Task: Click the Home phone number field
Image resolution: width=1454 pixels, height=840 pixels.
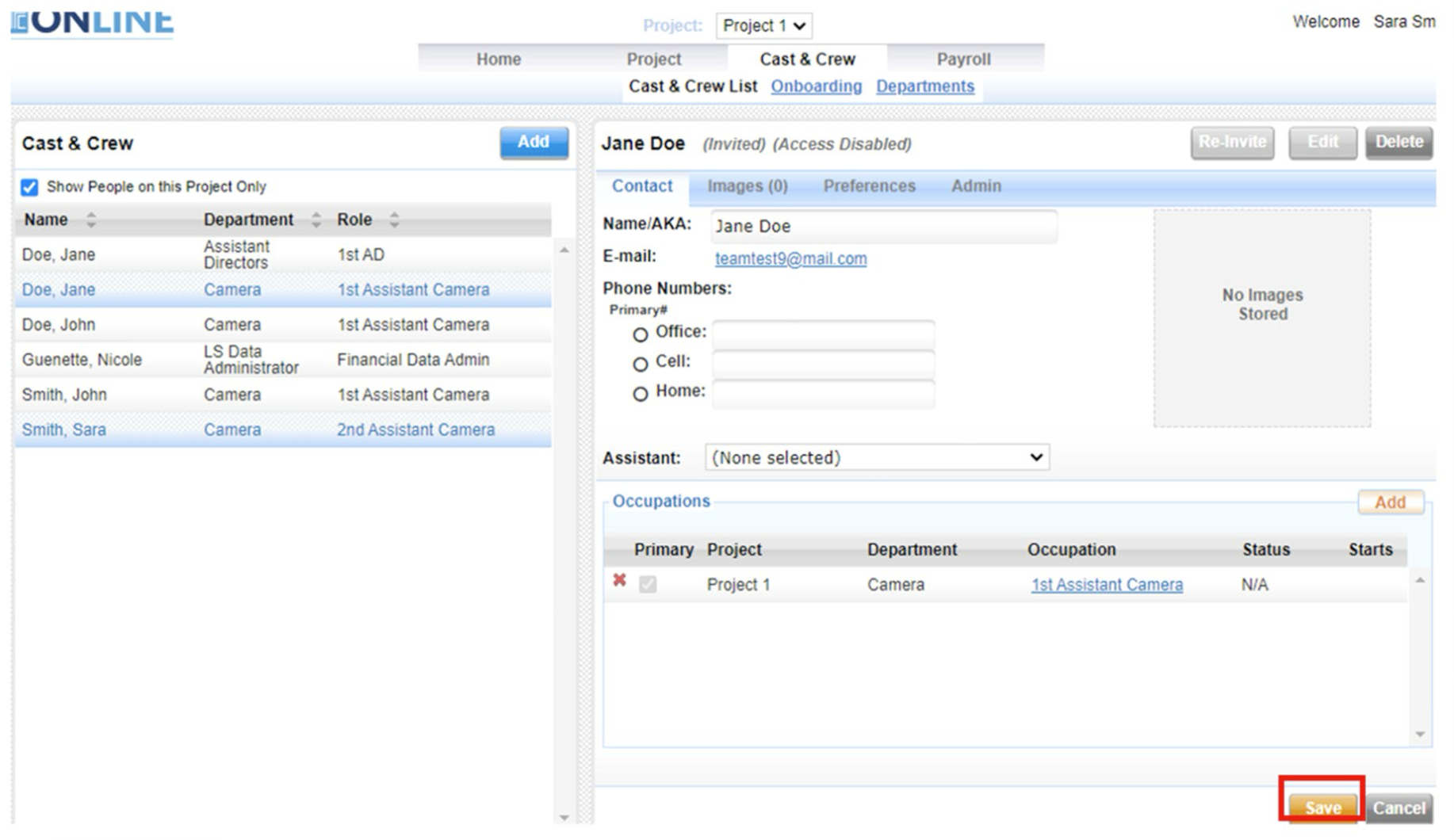Action: (x=823, y=394)
